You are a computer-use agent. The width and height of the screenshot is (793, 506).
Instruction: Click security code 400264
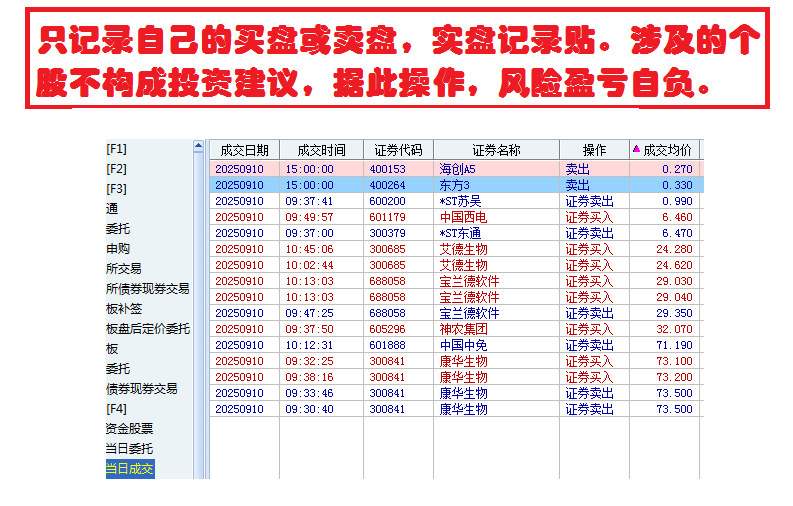pos(387,185)
